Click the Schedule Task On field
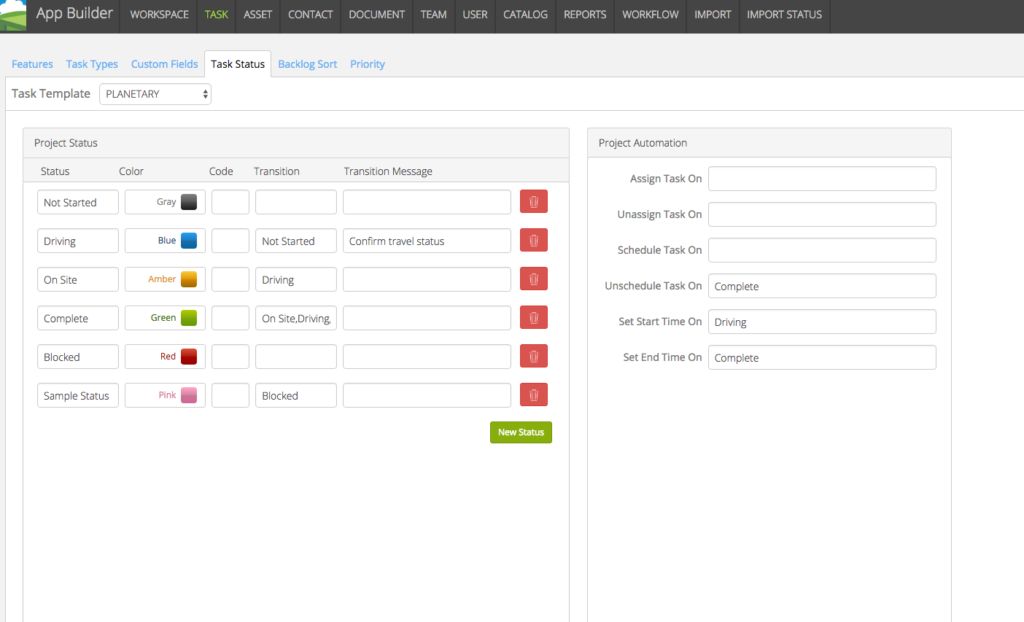Image resolution: width=1024 pixels, height=622 pixels. pos(822,250)
